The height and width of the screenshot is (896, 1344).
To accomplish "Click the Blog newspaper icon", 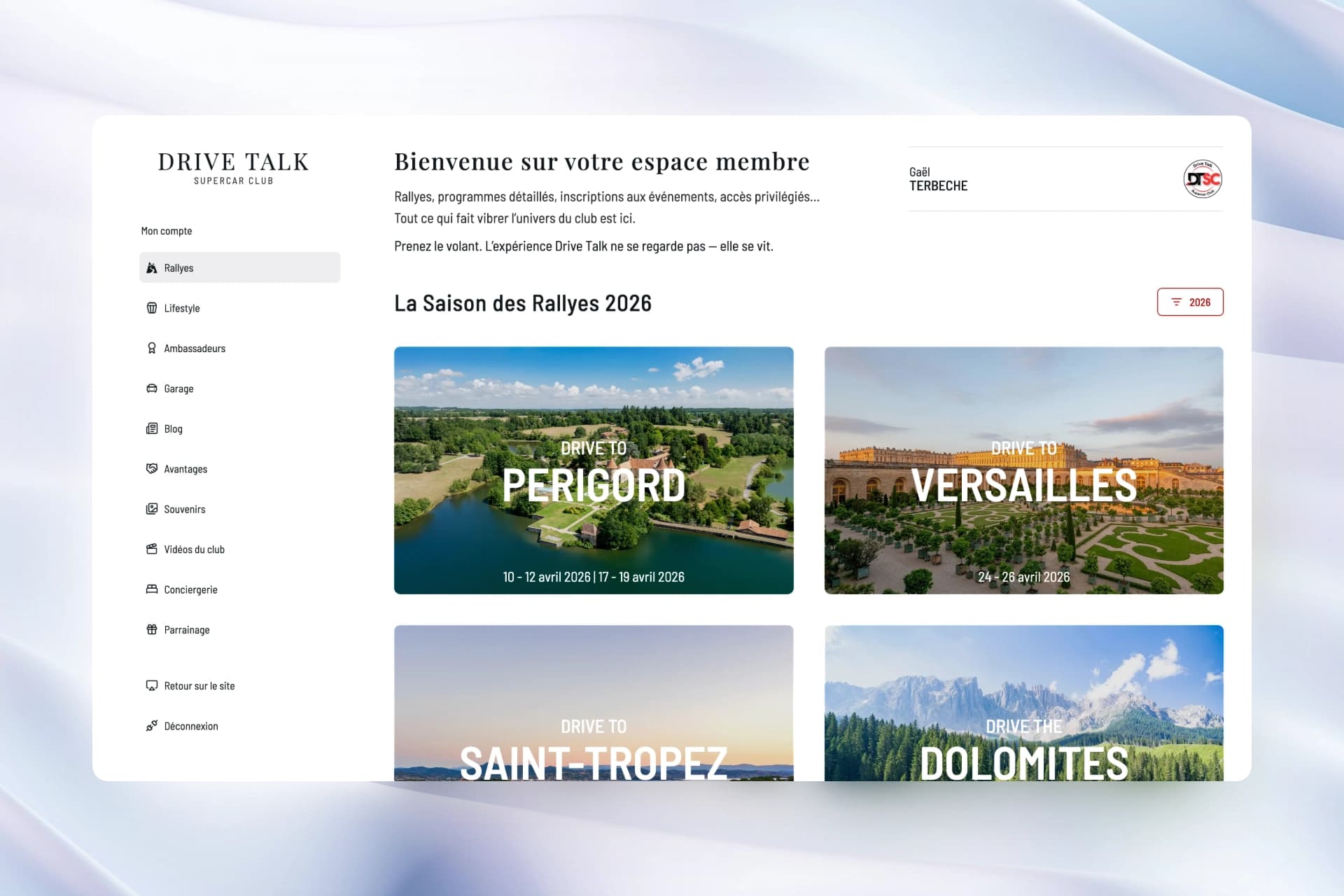I will click(151, 428).
